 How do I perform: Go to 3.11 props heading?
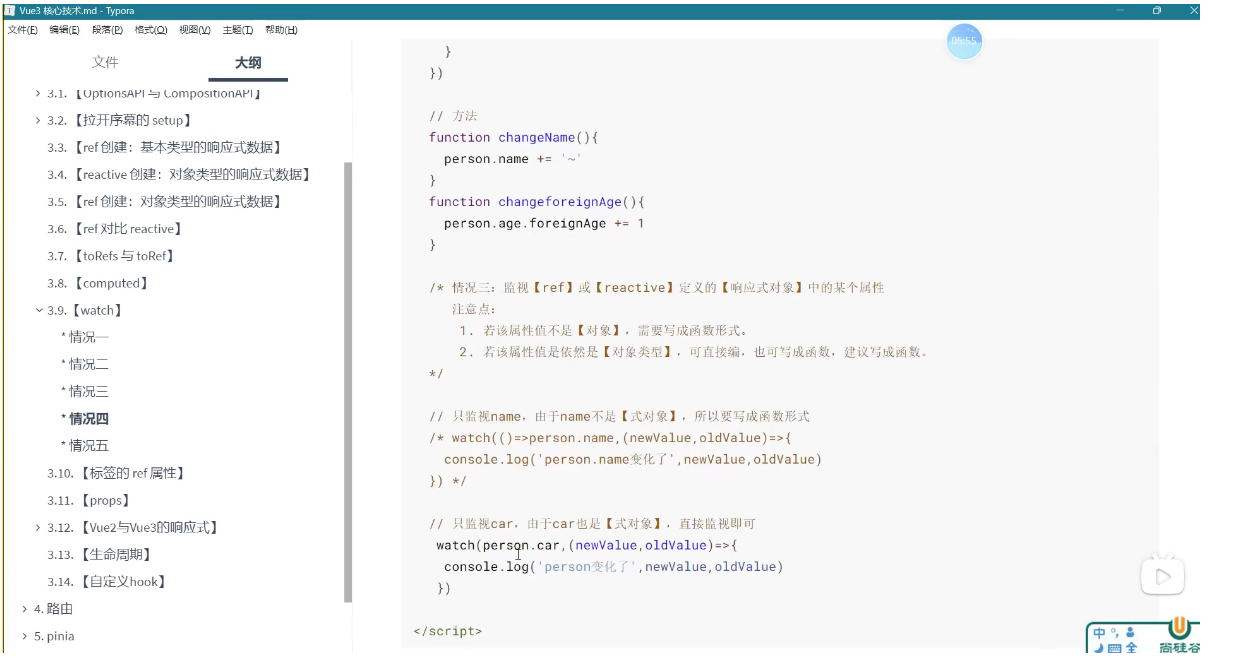click(89, 500)
